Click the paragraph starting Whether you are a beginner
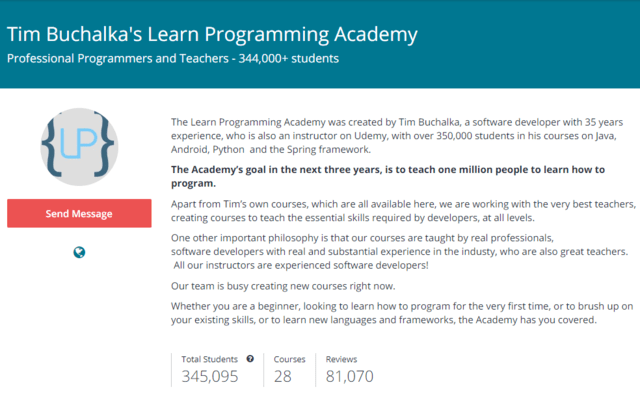Image resolution: width=640 pixels, height=398 pixels. [x=402, y=313]
